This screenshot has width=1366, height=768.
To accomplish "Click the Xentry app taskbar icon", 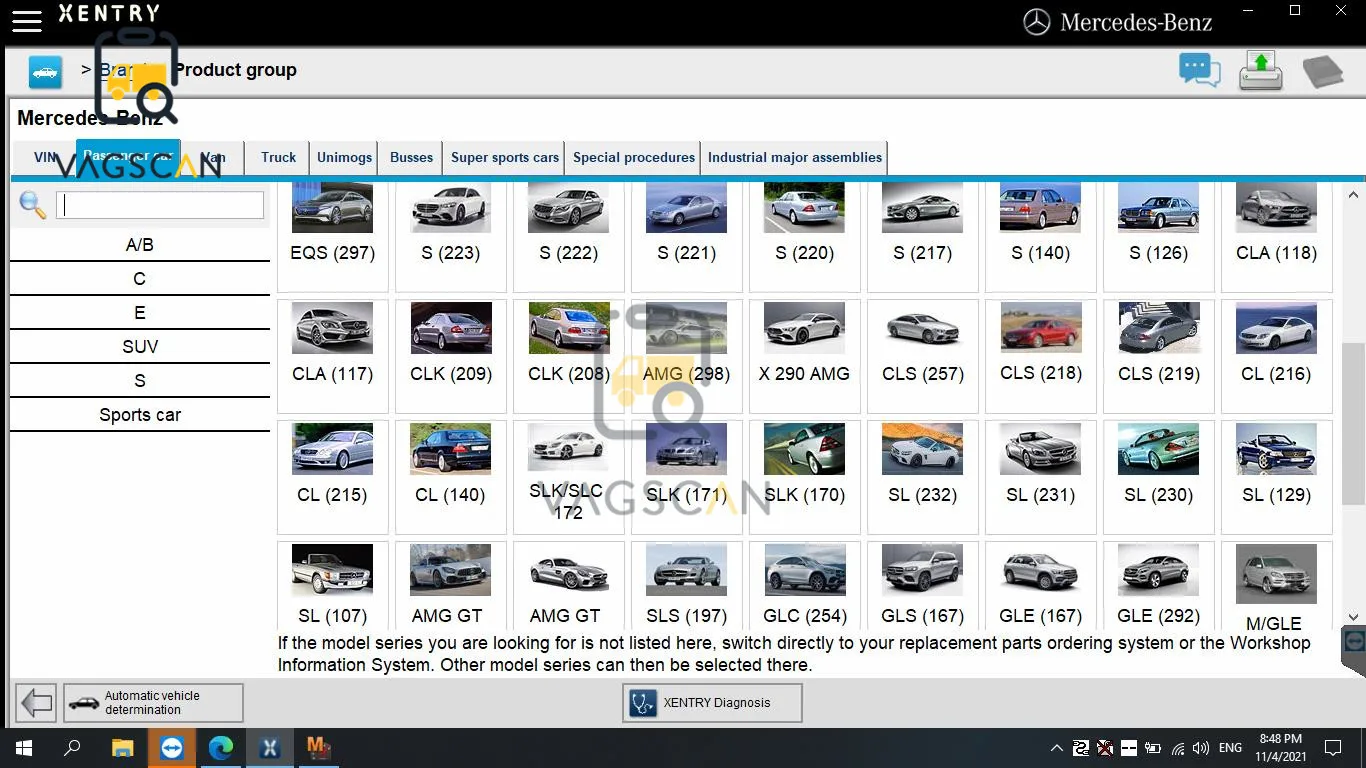I will click(270, 748).
